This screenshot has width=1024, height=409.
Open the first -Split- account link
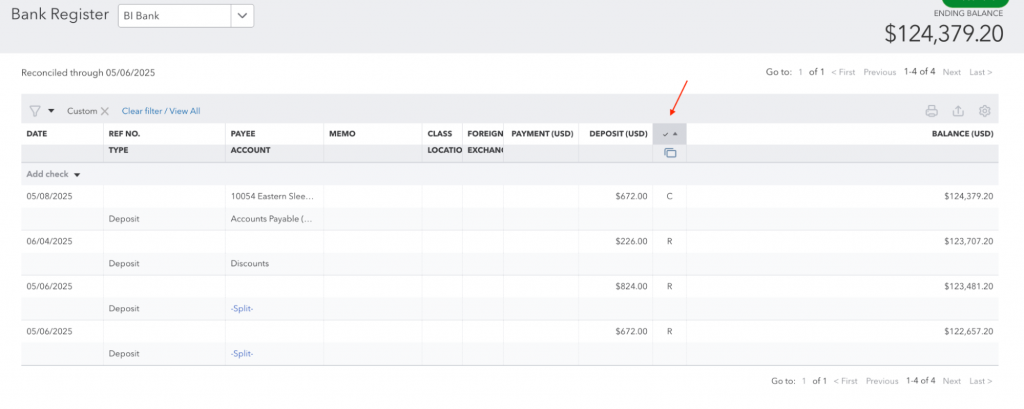(x=242, y=308)
